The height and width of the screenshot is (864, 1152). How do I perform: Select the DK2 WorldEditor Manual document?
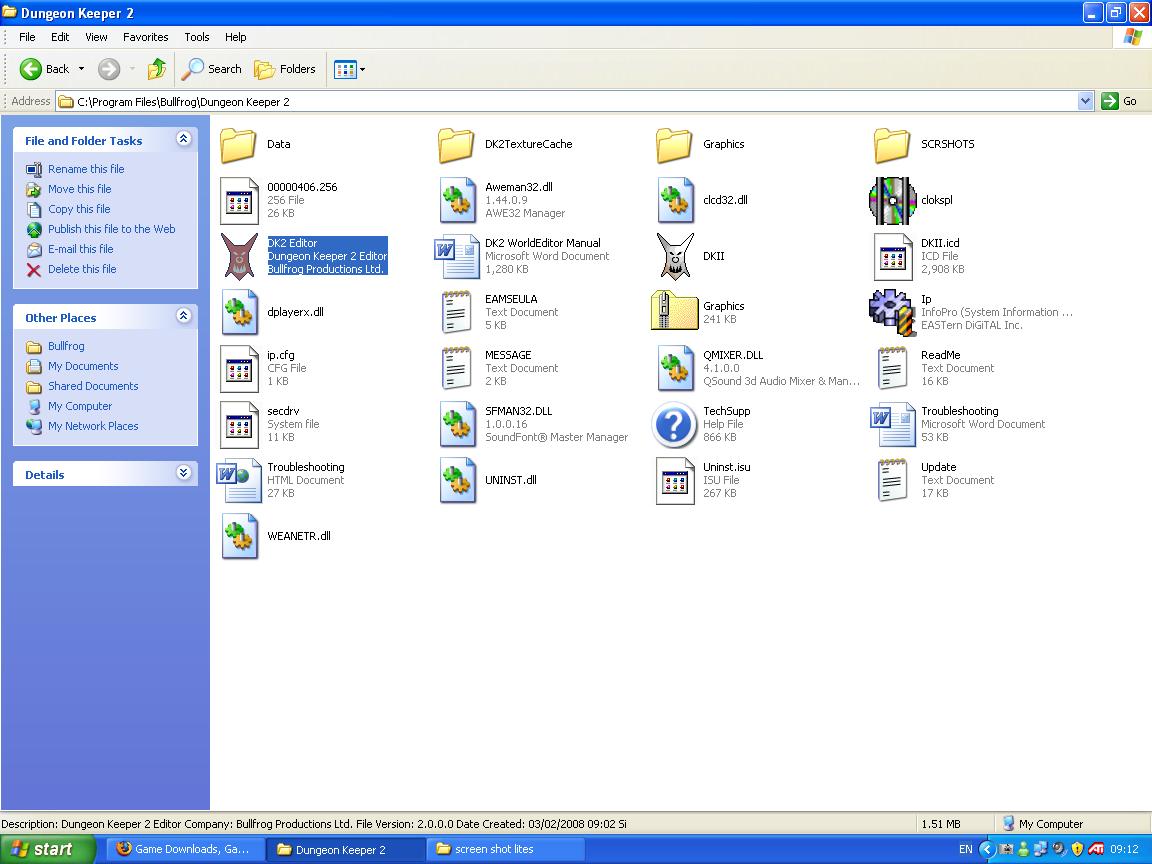pyautogui.click(x=458, y=256)
